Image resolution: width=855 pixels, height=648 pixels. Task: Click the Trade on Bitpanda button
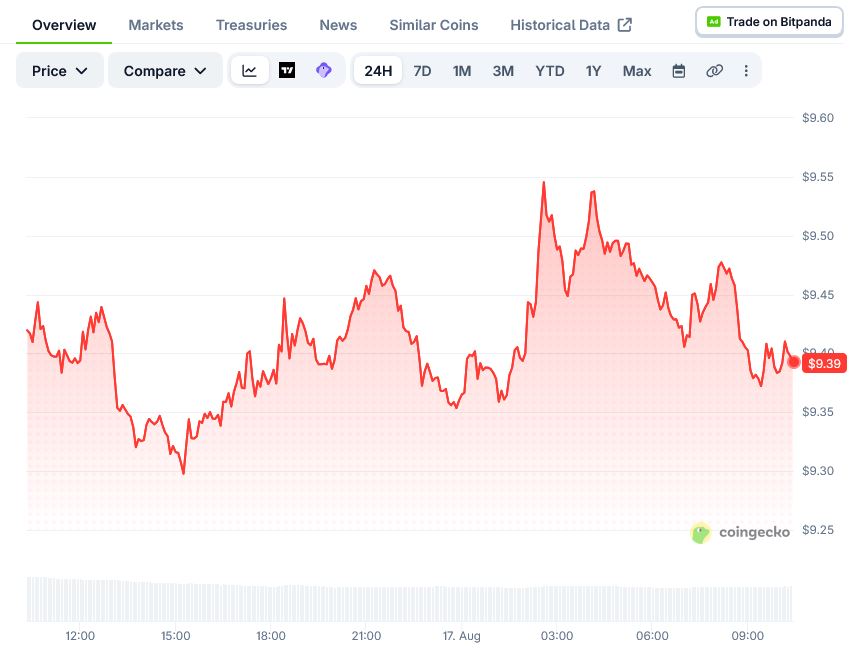(x=769, y=22)
